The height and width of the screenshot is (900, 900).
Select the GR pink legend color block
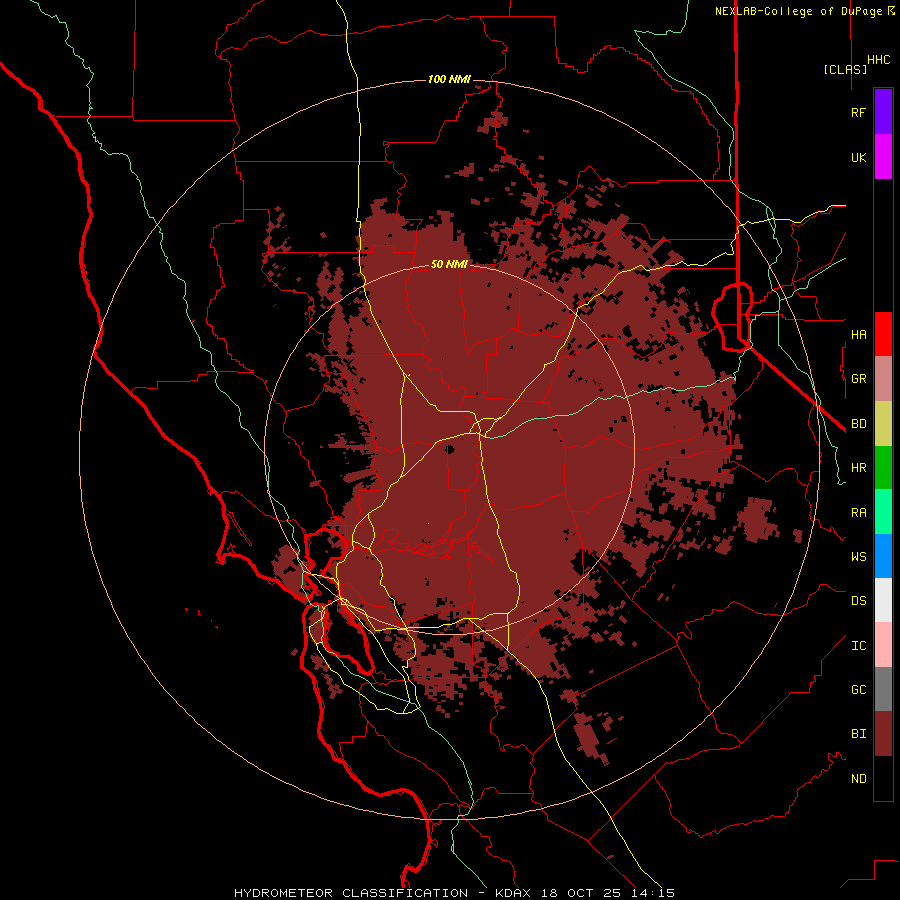(x=883, y=378)
